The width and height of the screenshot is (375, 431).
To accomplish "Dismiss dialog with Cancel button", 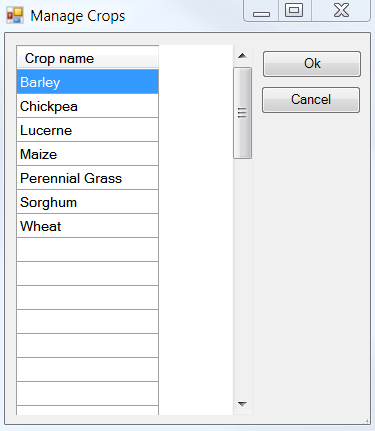I will click(x=311, y=100).
